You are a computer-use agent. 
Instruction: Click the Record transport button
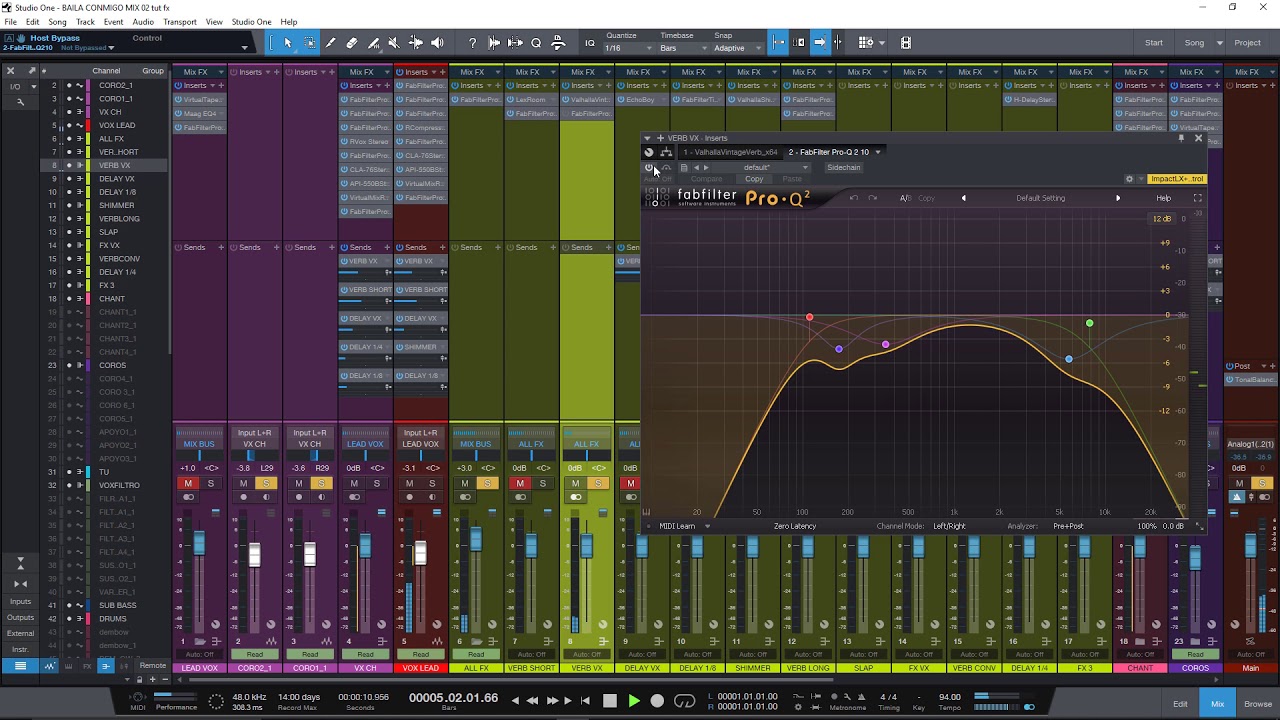(657, 701)
